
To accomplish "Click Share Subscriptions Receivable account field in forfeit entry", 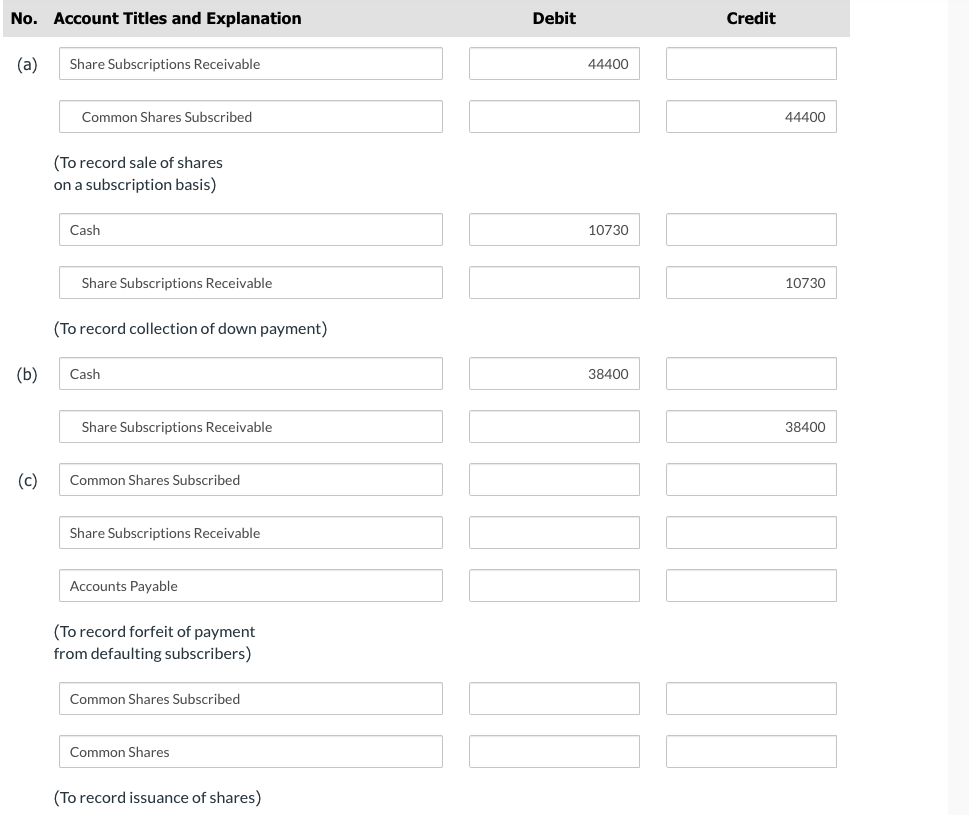I will (x=251, y=533).
